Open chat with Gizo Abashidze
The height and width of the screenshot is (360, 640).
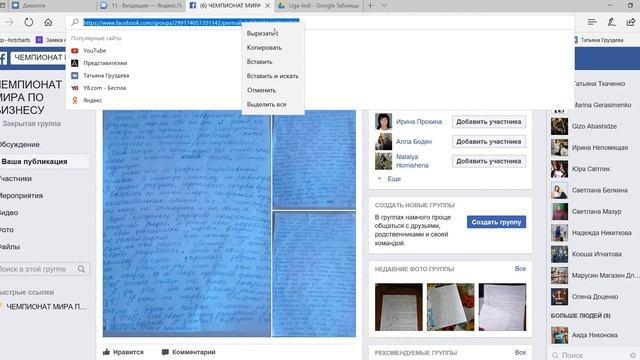[x=593, y=127]
